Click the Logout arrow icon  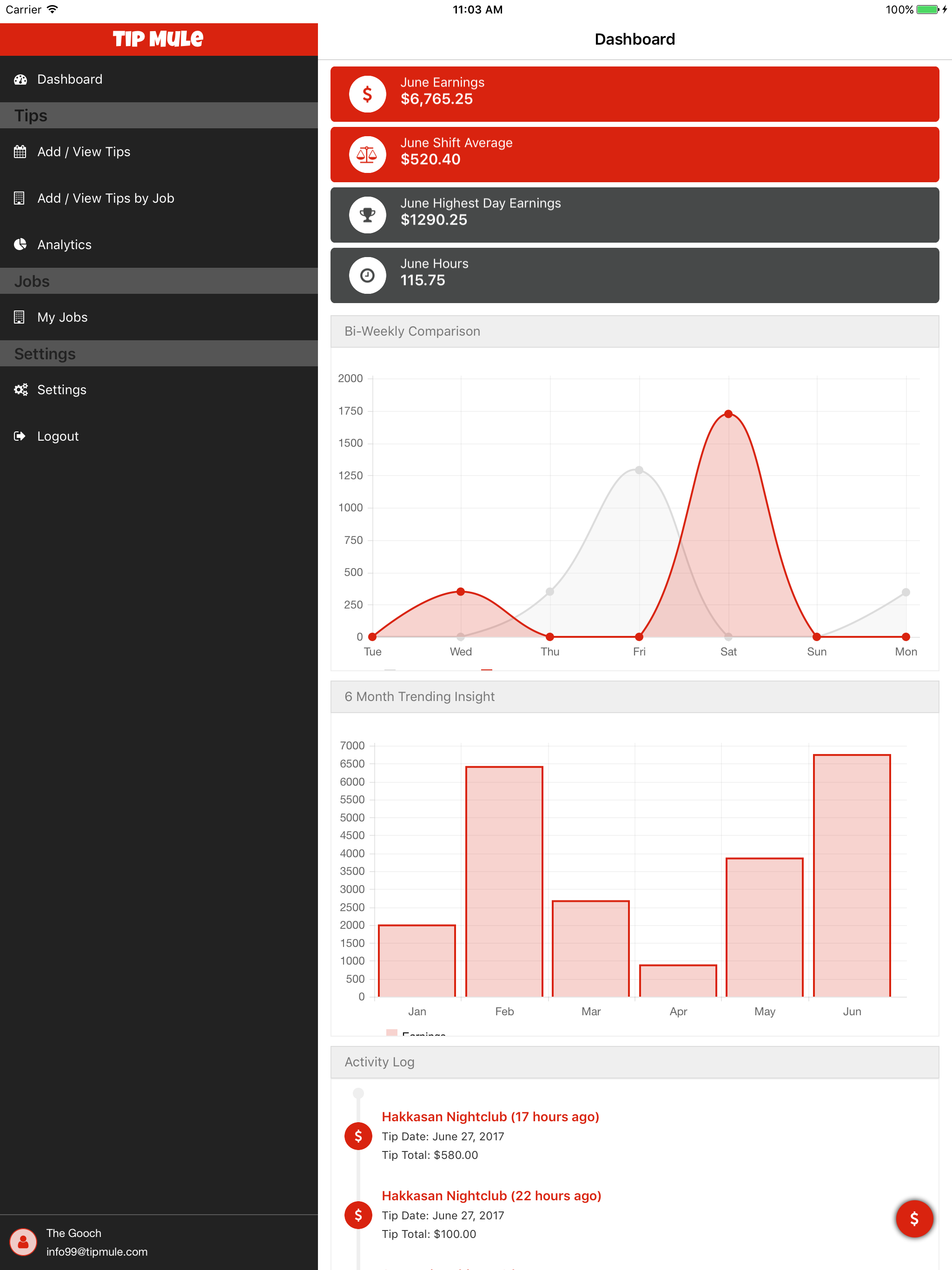[x=20, y=437]
